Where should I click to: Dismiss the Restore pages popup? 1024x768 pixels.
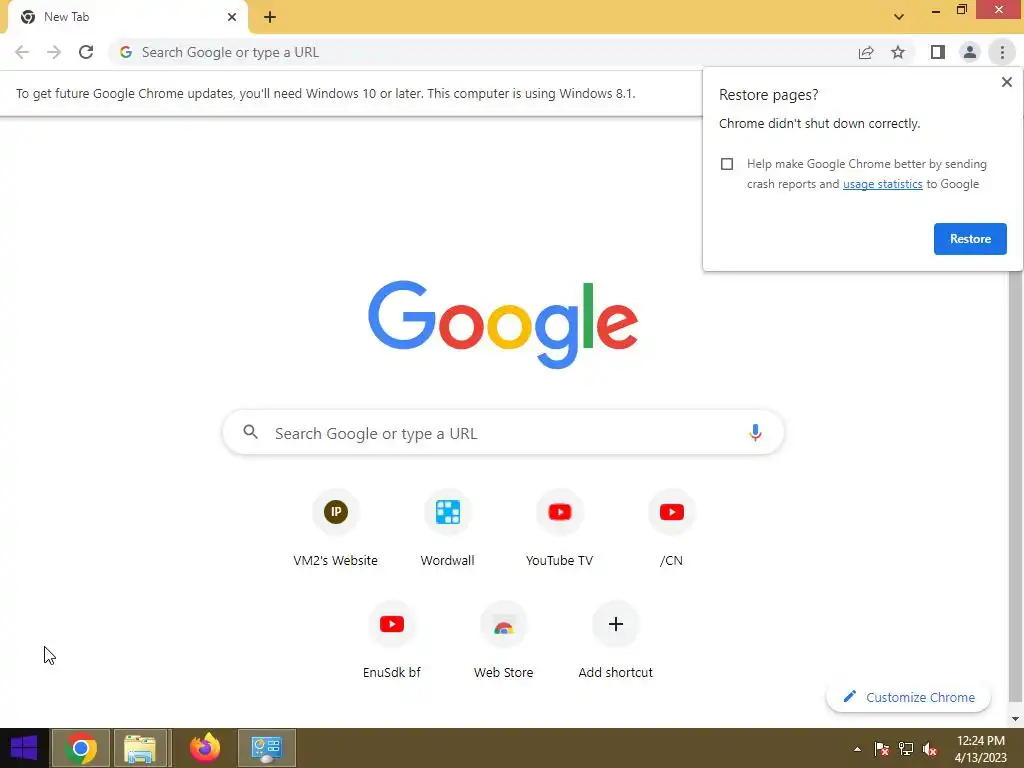tap(1006, 82)
